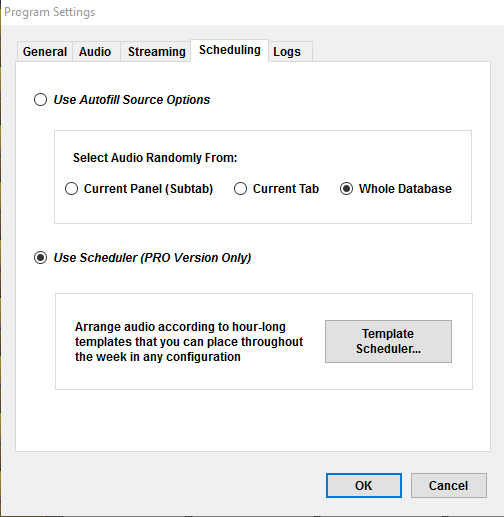504x517 pixels.
Task: Open the Template Scheduler dialog
Action: click(x=388, y=341)
